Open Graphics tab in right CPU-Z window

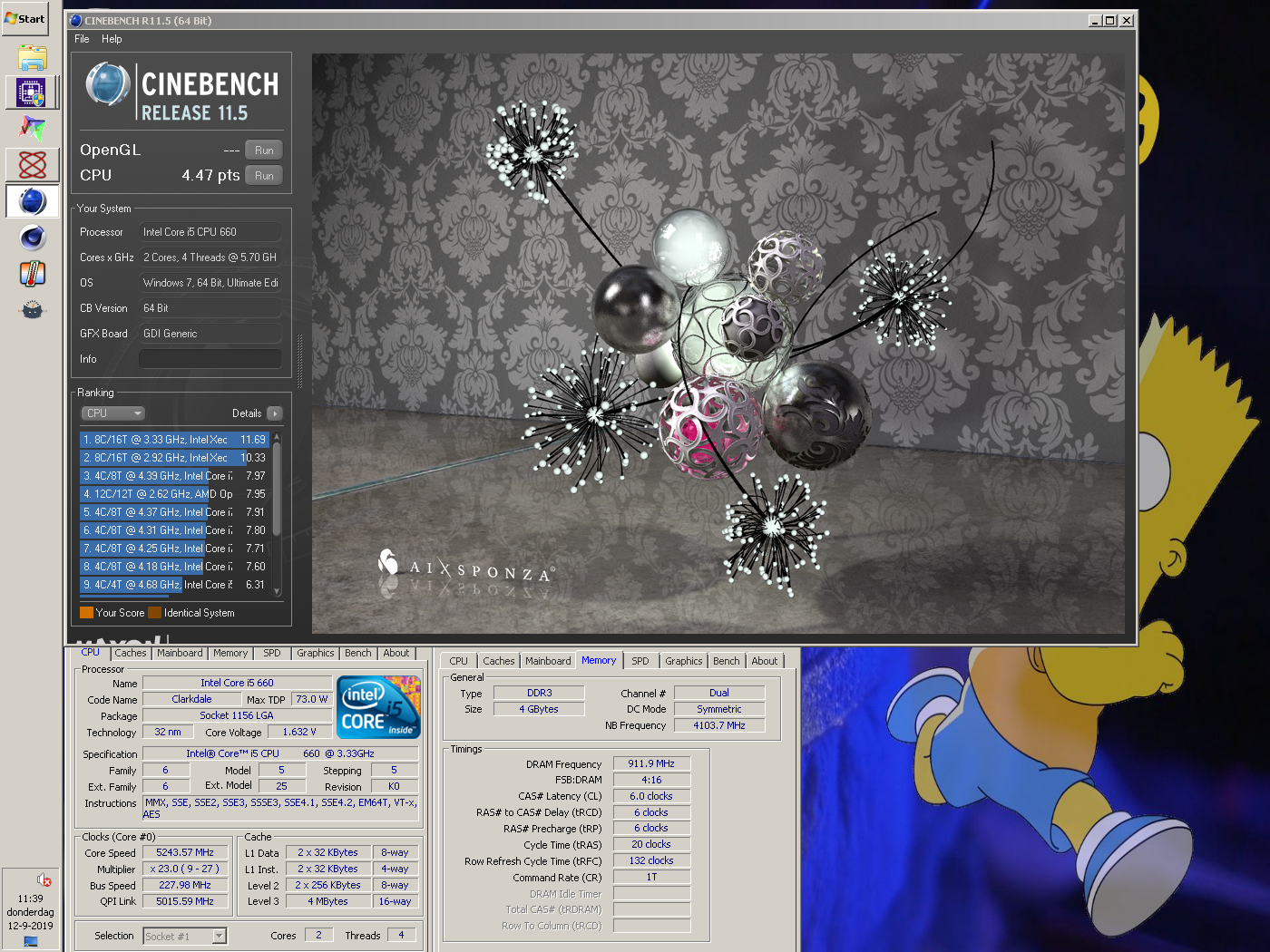(x=684, y=661)
